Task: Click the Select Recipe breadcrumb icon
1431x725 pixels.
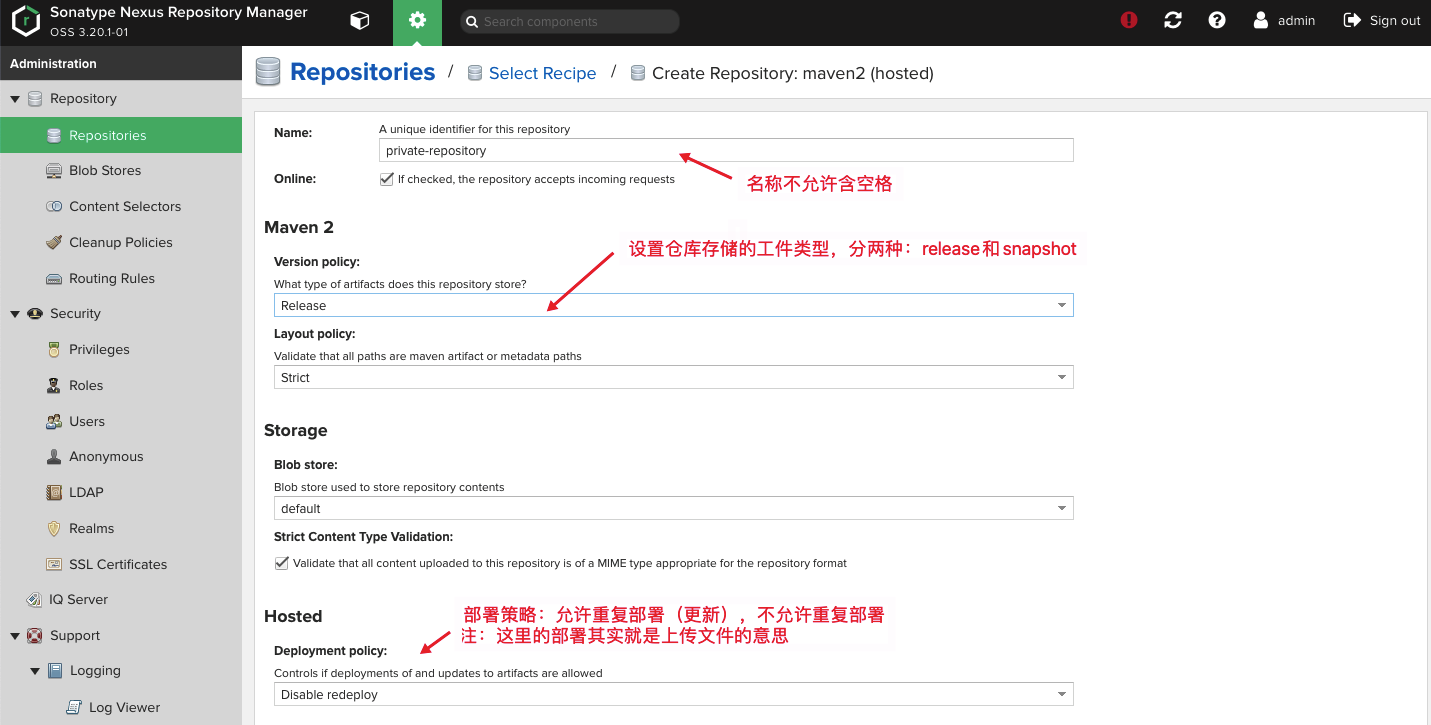Action: point(475,73)
